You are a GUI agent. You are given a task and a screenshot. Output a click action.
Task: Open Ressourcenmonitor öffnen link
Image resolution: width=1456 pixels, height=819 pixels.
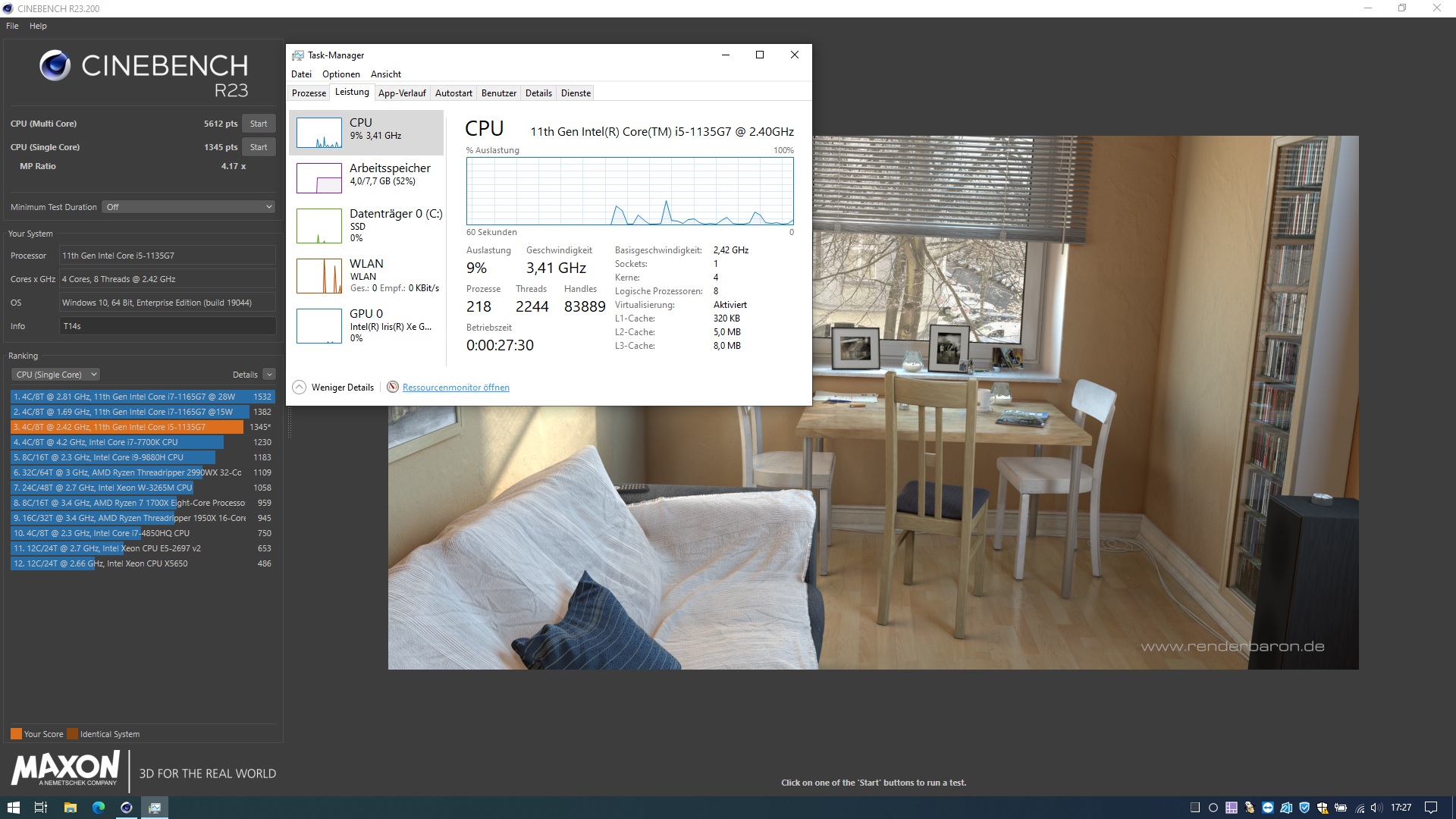tap(456, 388)
